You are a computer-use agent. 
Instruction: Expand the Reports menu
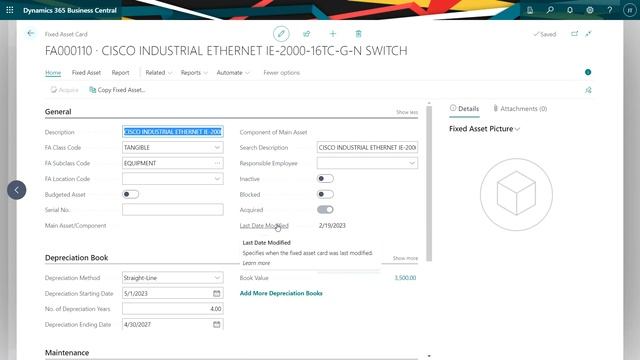point(194,73)
